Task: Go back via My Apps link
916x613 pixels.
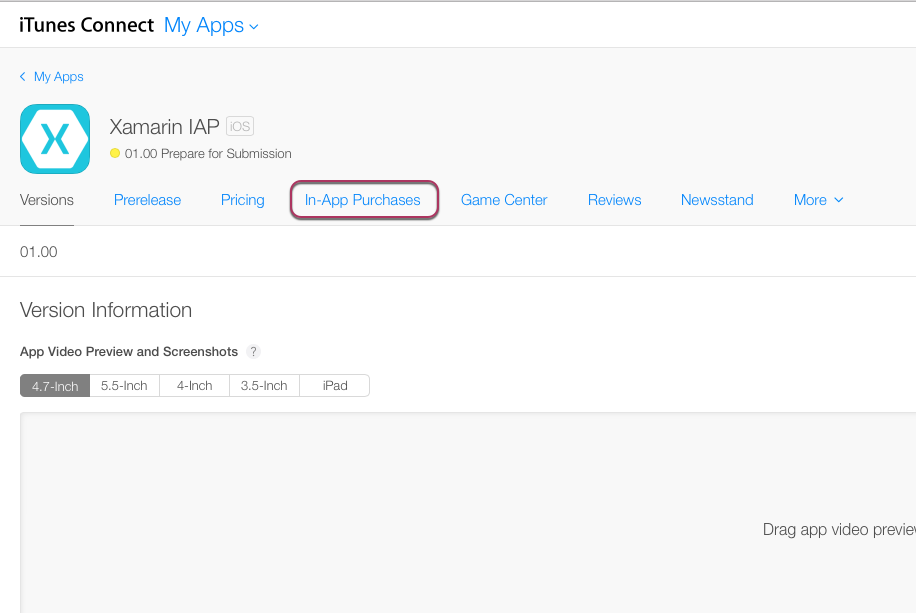Action: tap(58, 77)
